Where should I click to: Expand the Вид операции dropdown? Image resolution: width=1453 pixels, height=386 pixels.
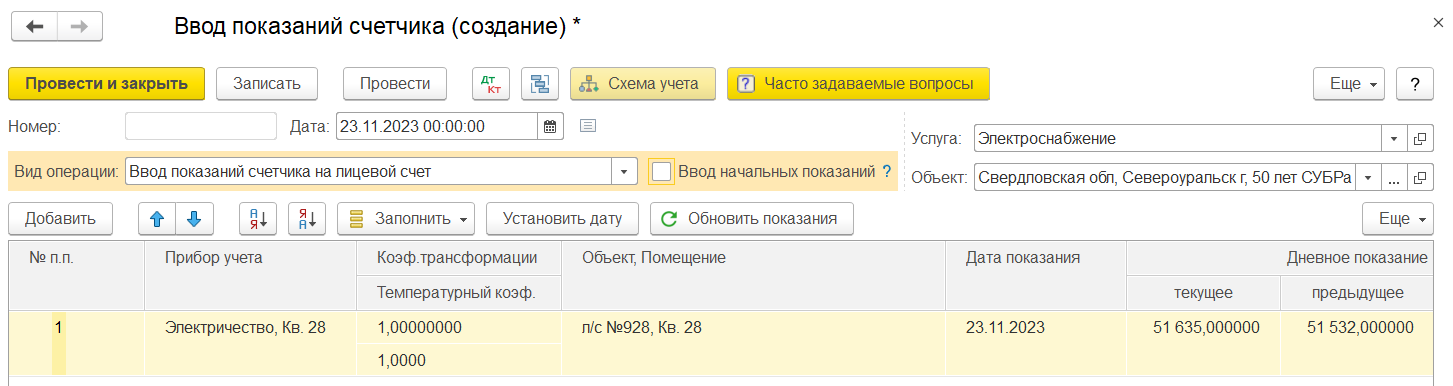[625, 171]
